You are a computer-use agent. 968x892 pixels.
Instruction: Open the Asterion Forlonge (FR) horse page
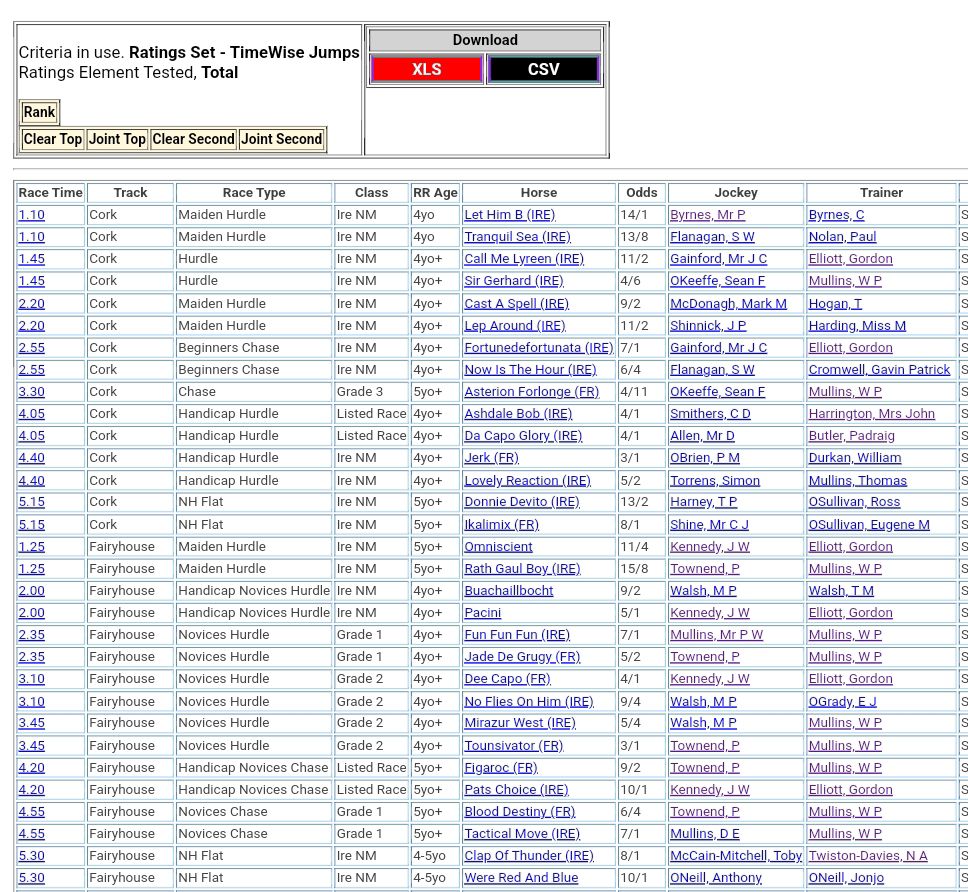point(531,391)
